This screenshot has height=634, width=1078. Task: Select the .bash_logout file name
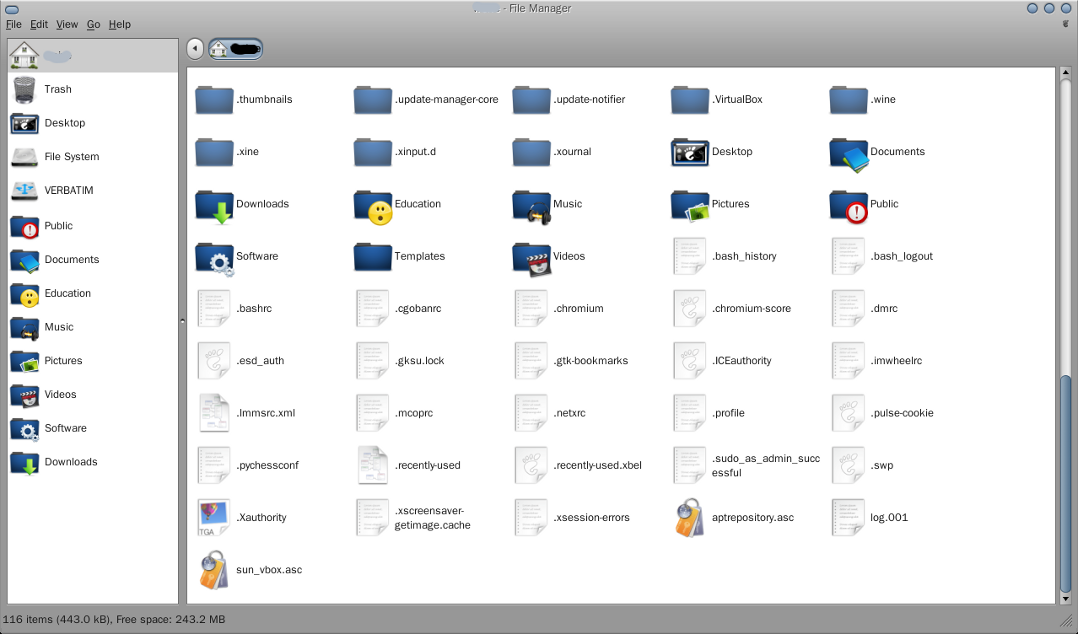901,256
